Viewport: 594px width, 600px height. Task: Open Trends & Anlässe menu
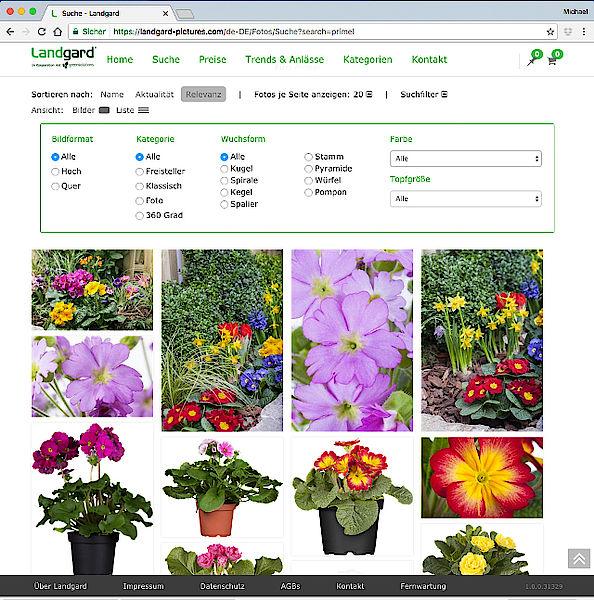click(284, 60)
